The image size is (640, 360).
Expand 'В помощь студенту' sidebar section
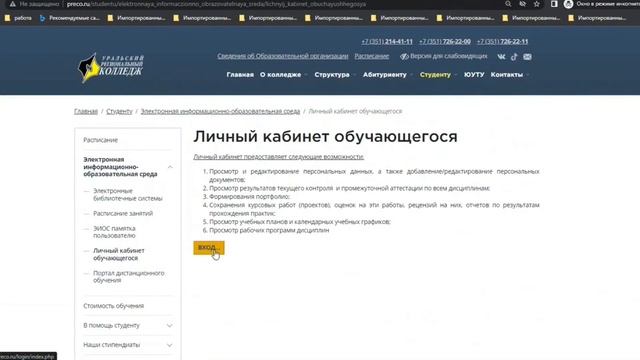[x=169, y=326]
